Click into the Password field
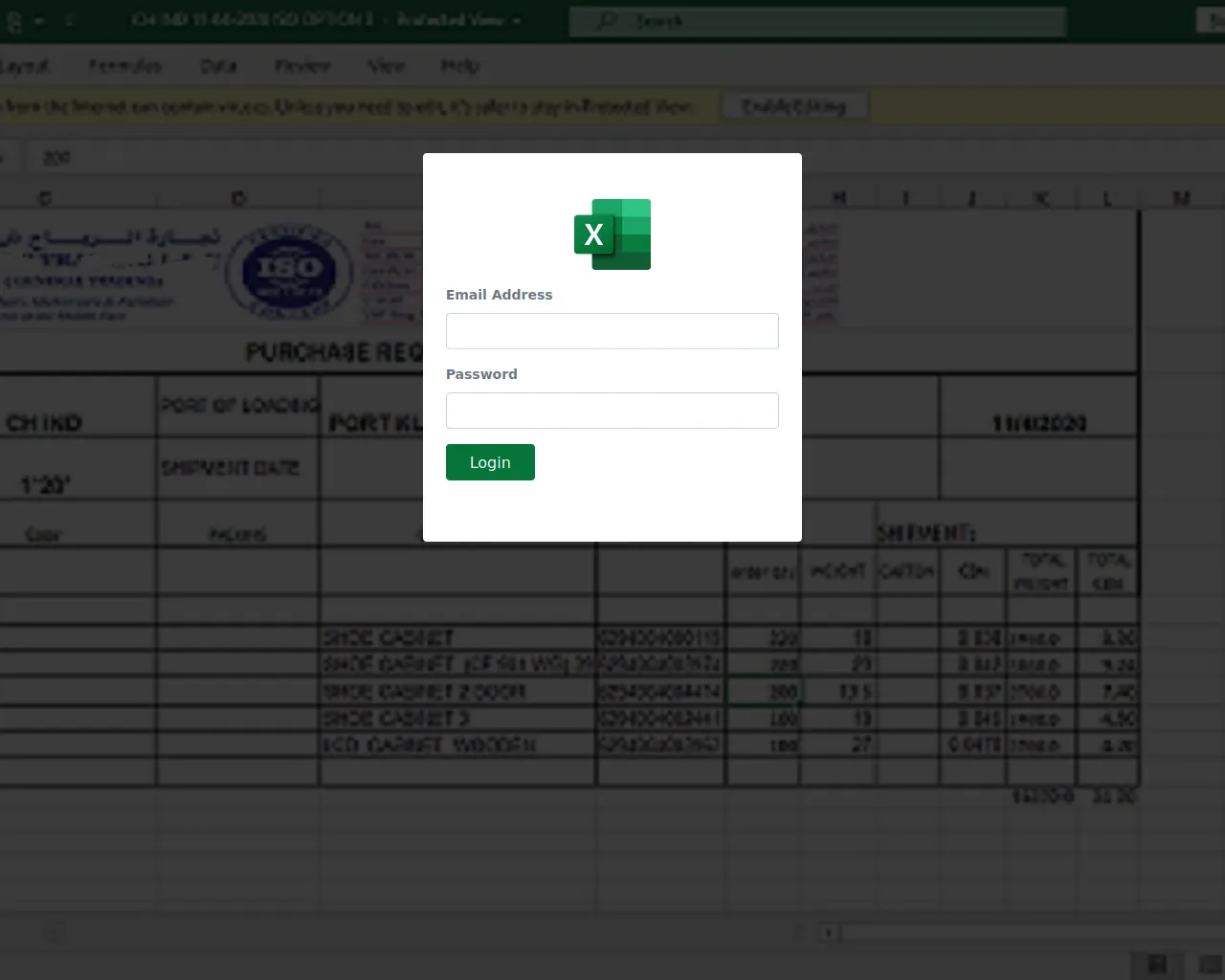This screenshot has height=980, width=1225. [x=612, y=411]
